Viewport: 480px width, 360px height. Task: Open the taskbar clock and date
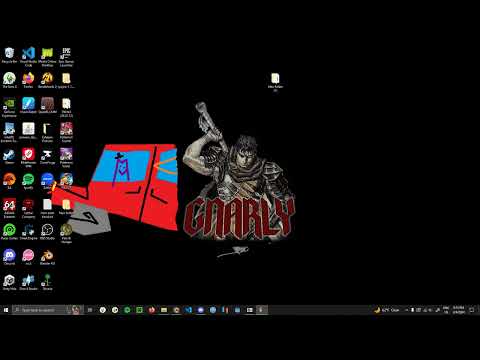point(459,310)
